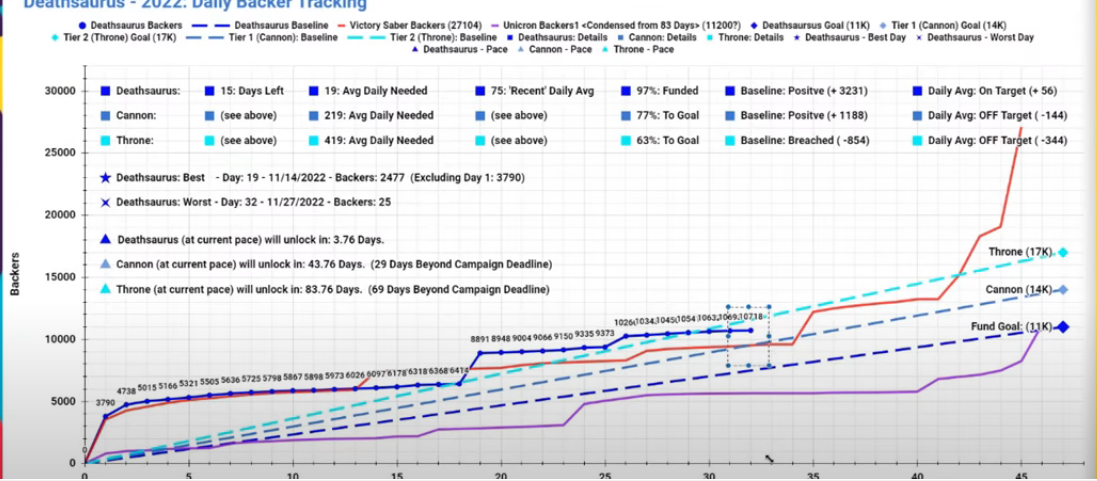Click the cyan Throne pace triangle icon
1097x481 pixels.
105,290
